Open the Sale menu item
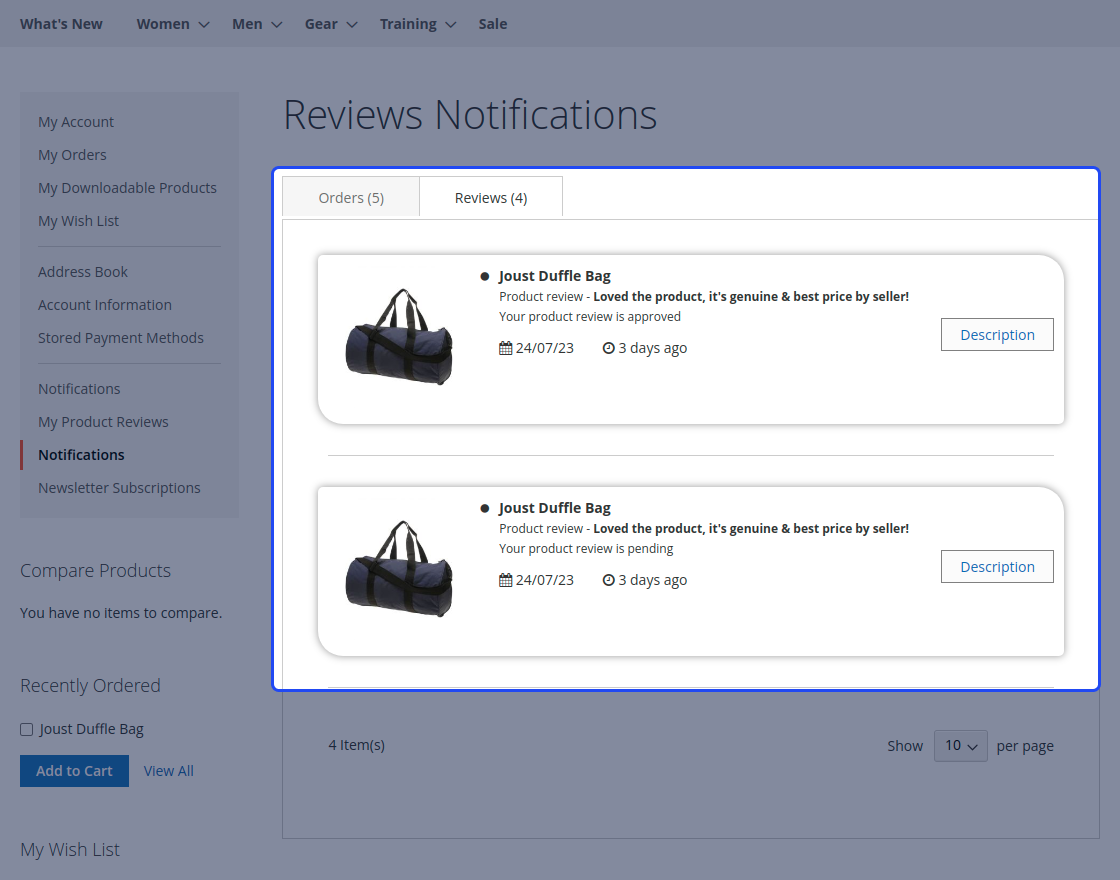 493,24
